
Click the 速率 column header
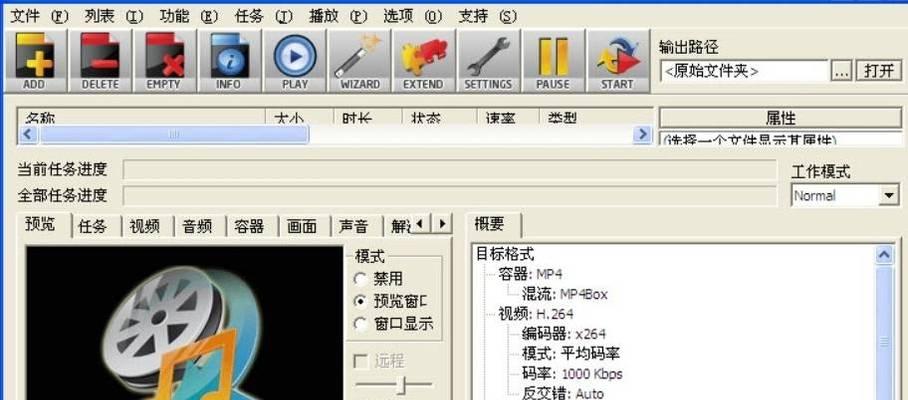pos(508,117)
